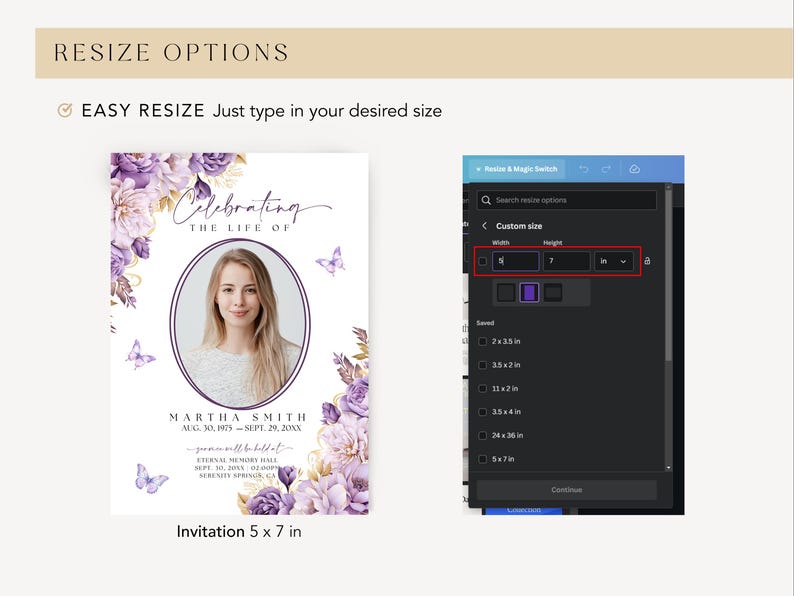This screenshot has height=596, width=794.
Task: Select the portrait orientation icon
Action: [529, 293]
